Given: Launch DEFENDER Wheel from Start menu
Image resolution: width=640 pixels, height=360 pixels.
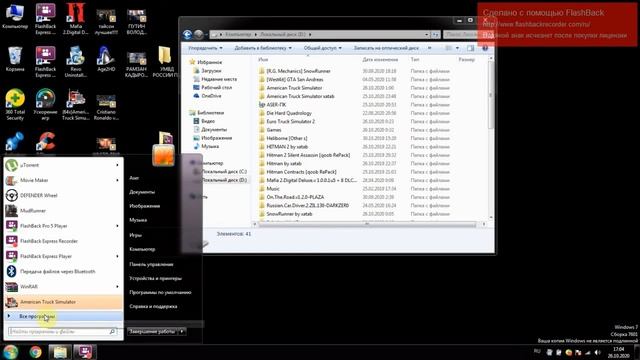Looking at the screenshot, I should pos(63,195).
